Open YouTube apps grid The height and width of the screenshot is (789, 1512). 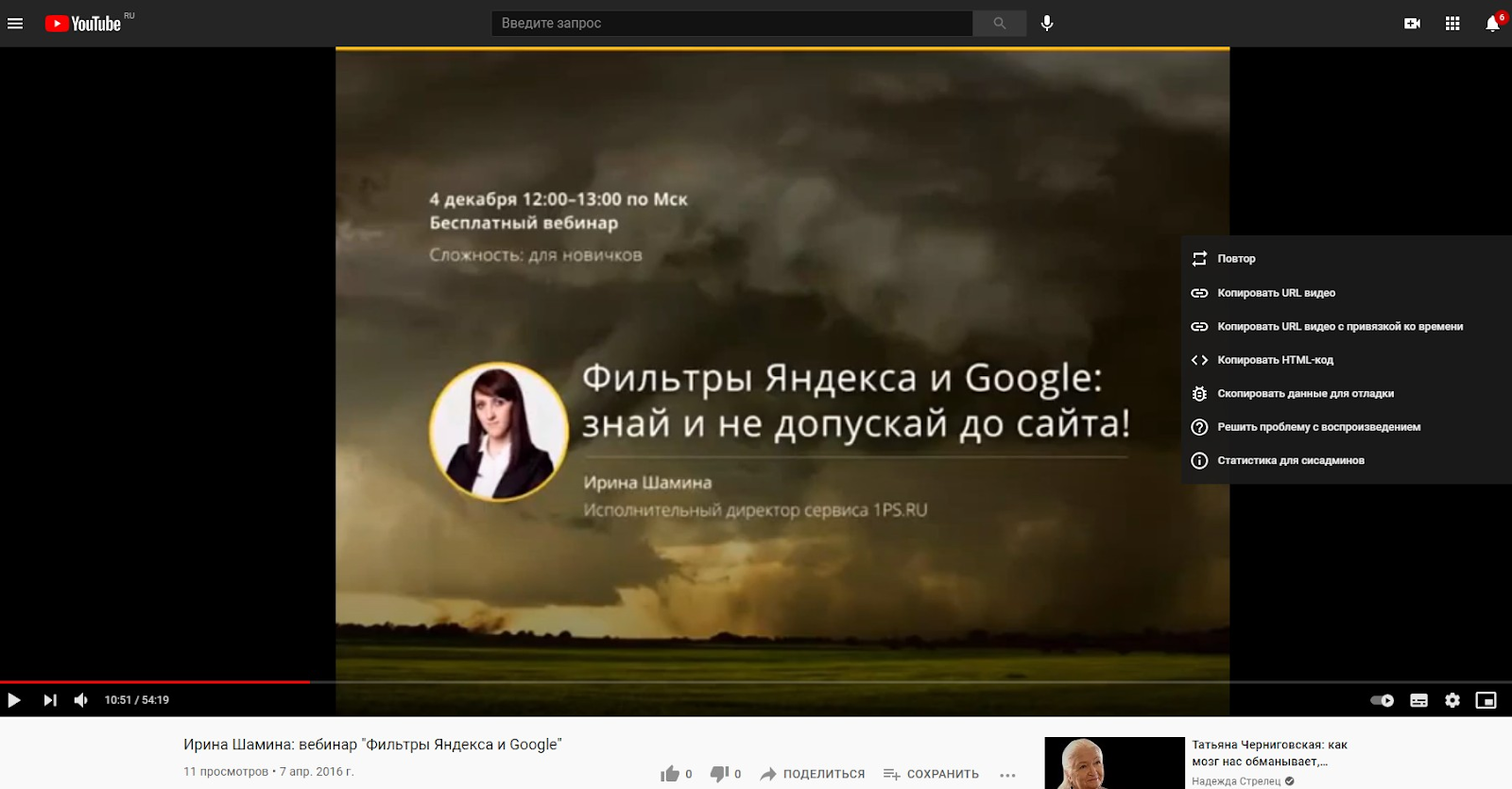coord(1452,24)
